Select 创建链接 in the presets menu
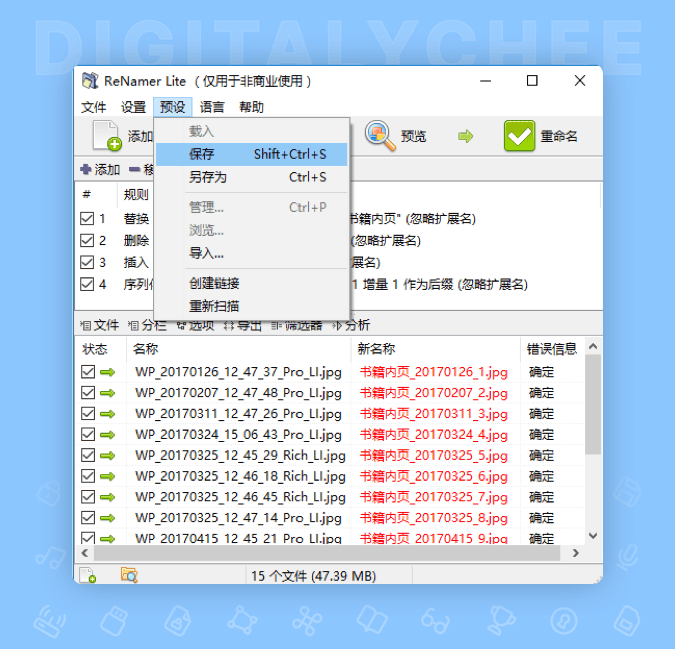The image size is (675, 649). (252, 283)
